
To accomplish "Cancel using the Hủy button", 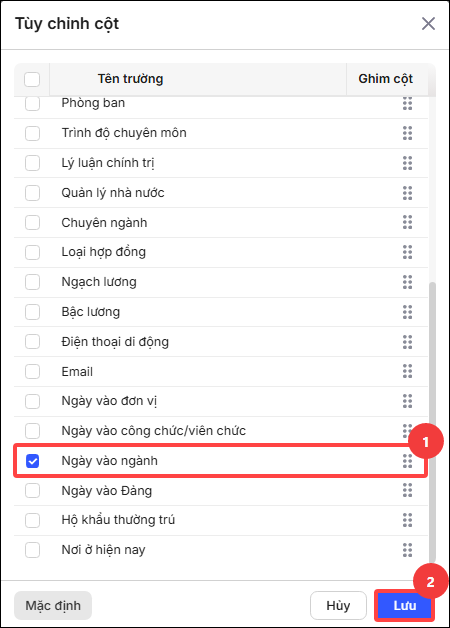I will click(338, 605).
